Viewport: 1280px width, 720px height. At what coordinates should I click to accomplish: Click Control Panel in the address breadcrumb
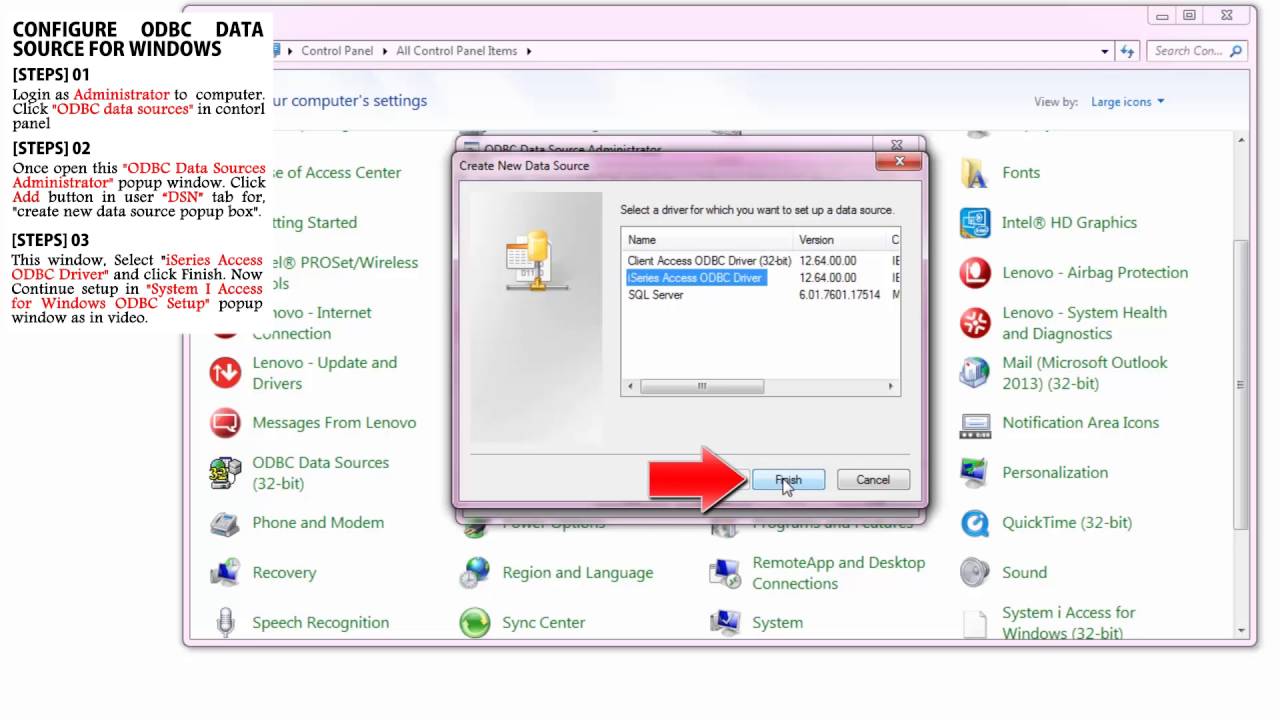tap(337, 51)
